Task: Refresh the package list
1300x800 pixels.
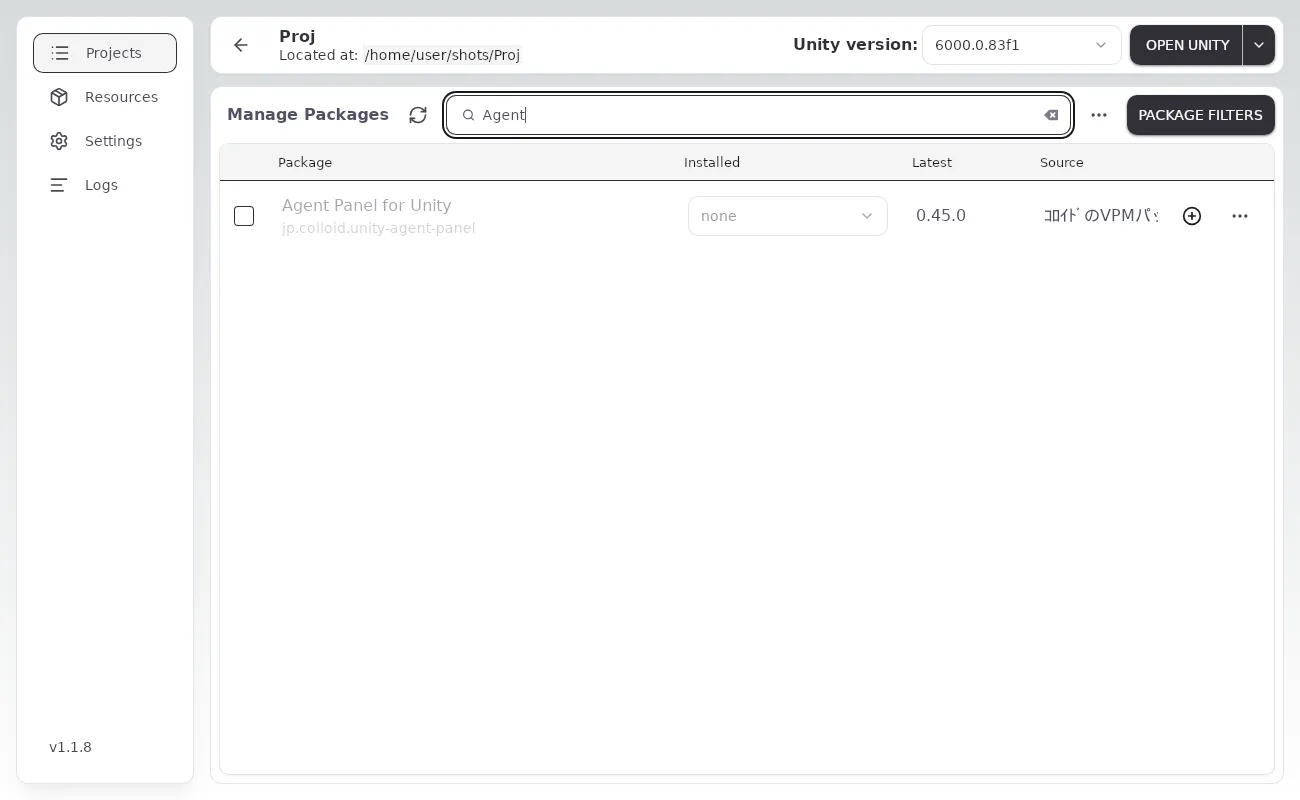Action: coord(418,115)
